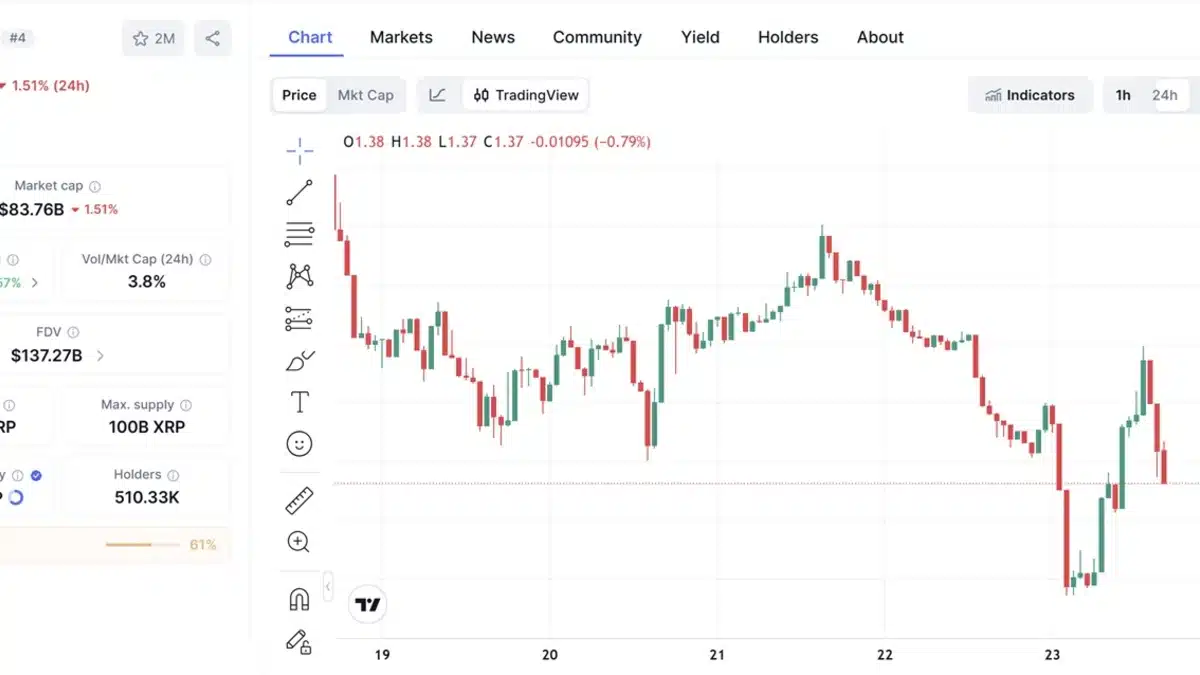Screen dimensions: 1200x675
Task: Select the crosshair cursor tool
Action: [299, 150]
